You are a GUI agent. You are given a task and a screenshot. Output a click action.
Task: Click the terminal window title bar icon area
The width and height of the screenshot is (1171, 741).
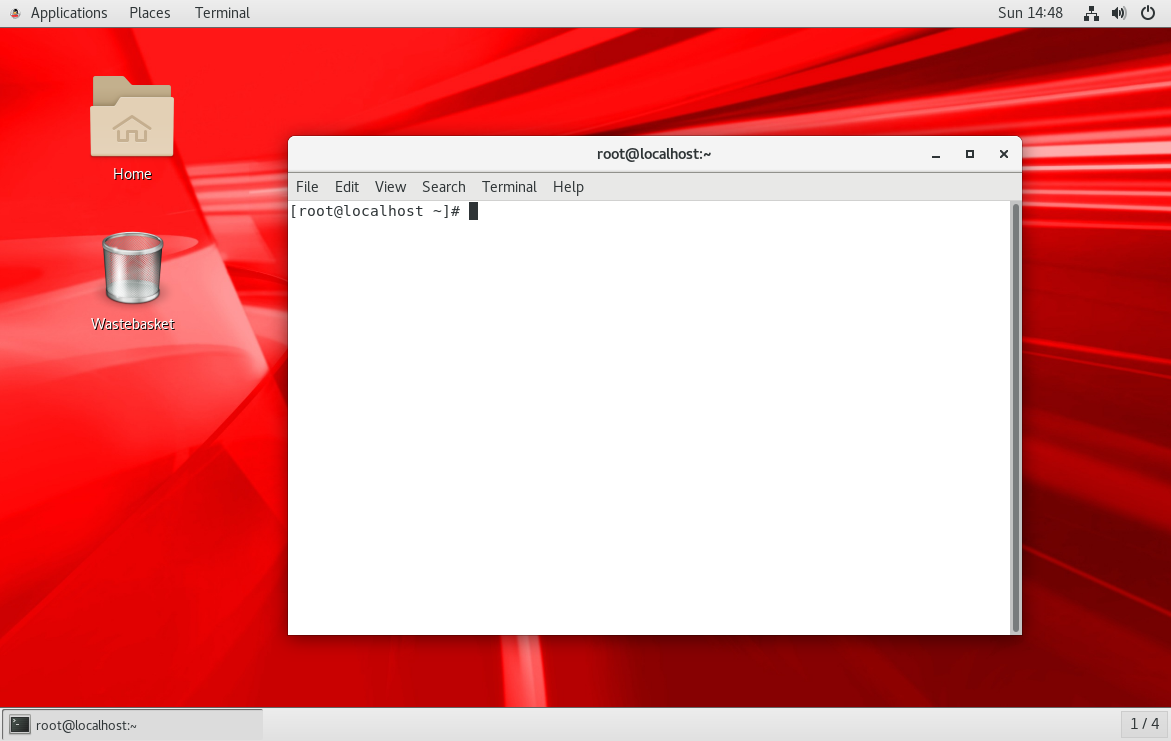point(654,154)
